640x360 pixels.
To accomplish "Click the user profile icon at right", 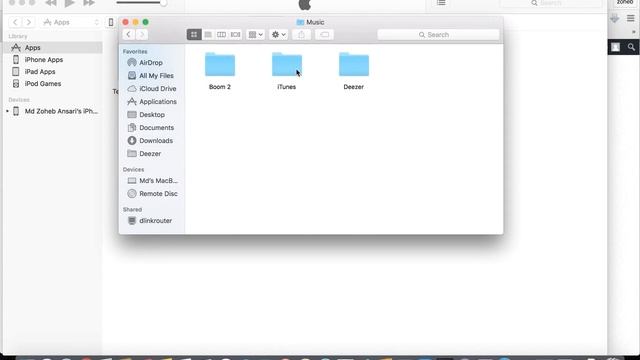I will [x=616, y=47].
